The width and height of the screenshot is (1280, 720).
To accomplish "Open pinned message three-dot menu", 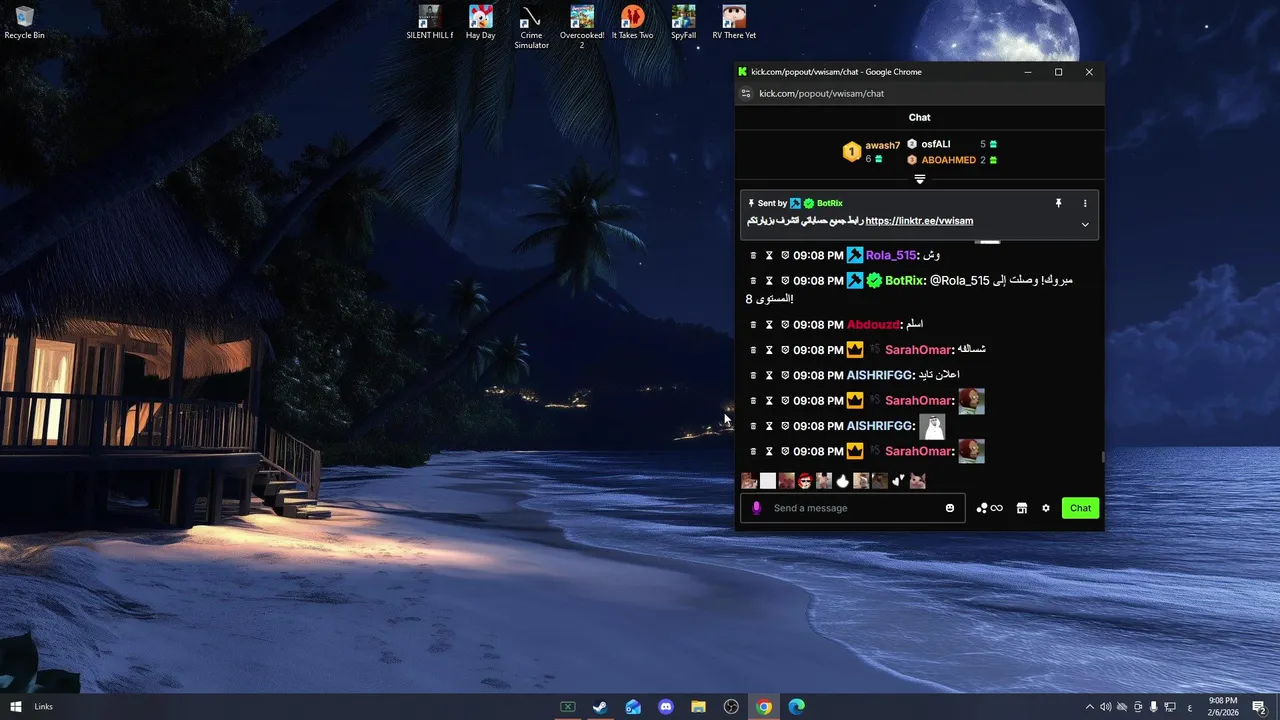I will pyautogui.click(x=1085, y=203).
